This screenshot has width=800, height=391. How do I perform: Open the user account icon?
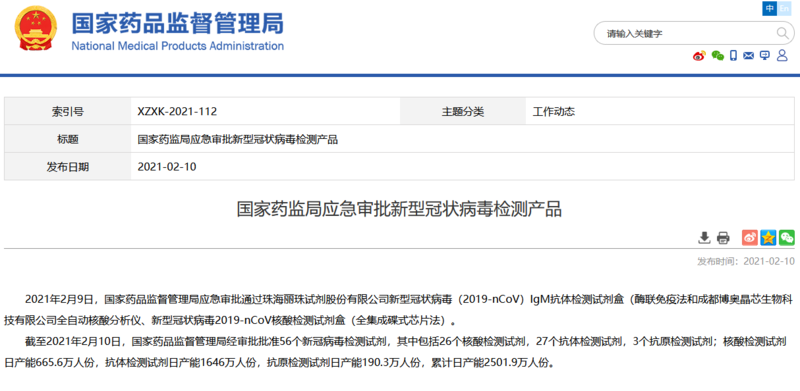coord(782,56)
